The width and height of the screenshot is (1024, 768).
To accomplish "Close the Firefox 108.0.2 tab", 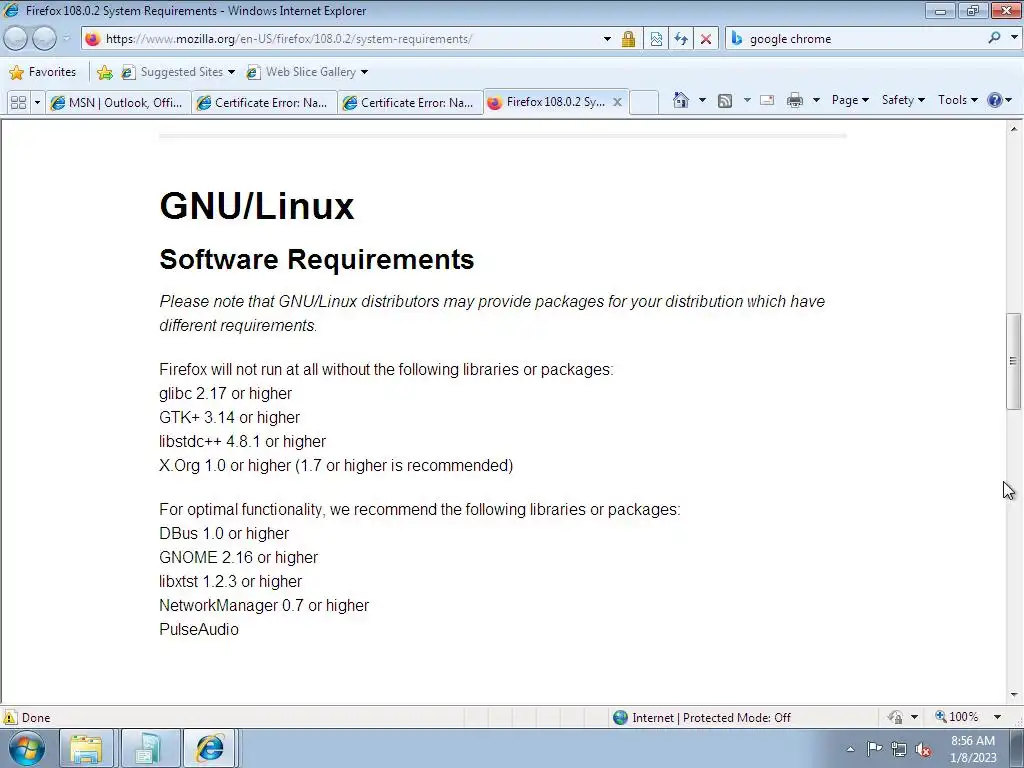I will tap(617, 102).
